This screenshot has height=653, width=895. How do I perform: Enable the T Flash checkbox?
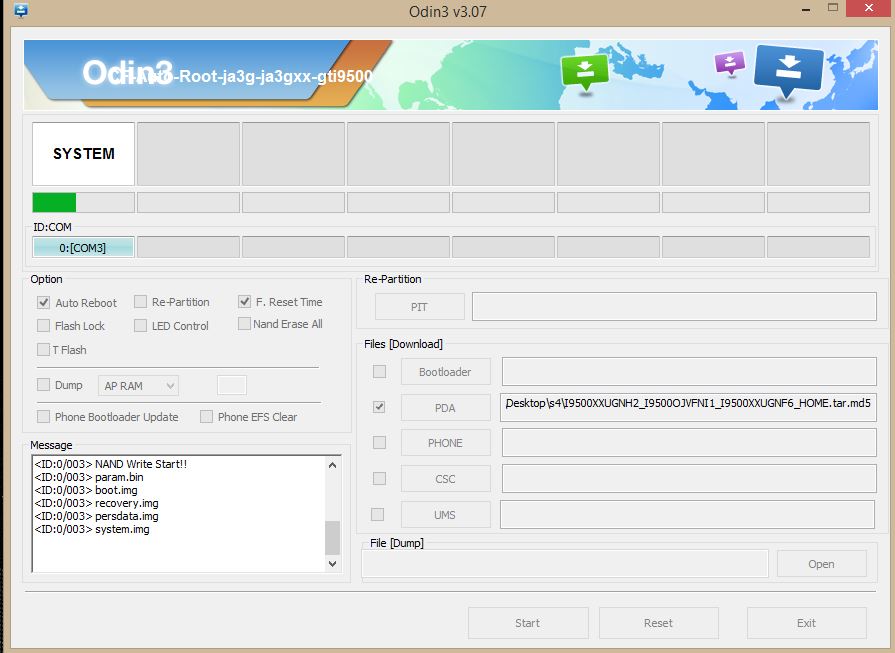[x=43, y=349]
